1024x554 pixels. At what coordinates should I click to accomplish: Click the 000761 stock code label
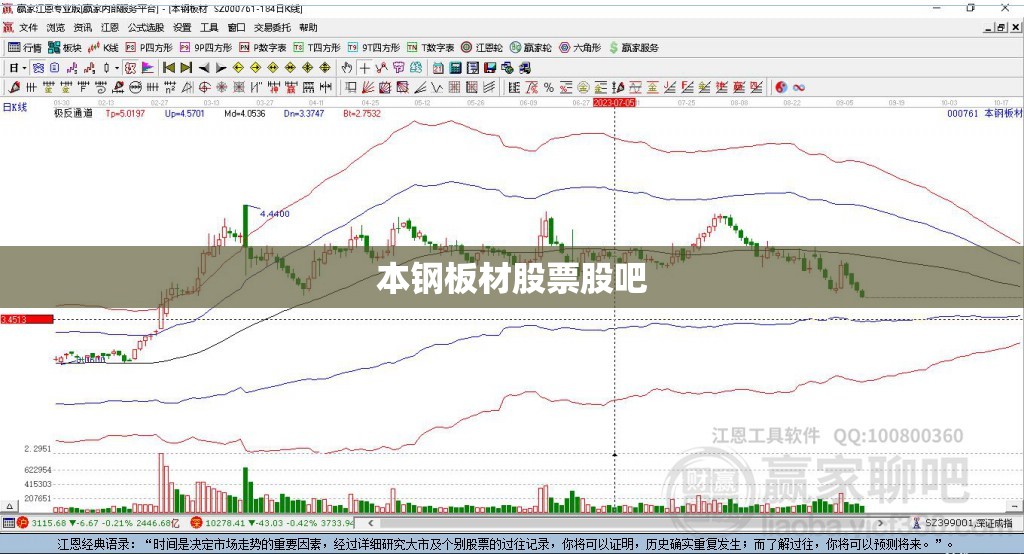tap(963, 114)
